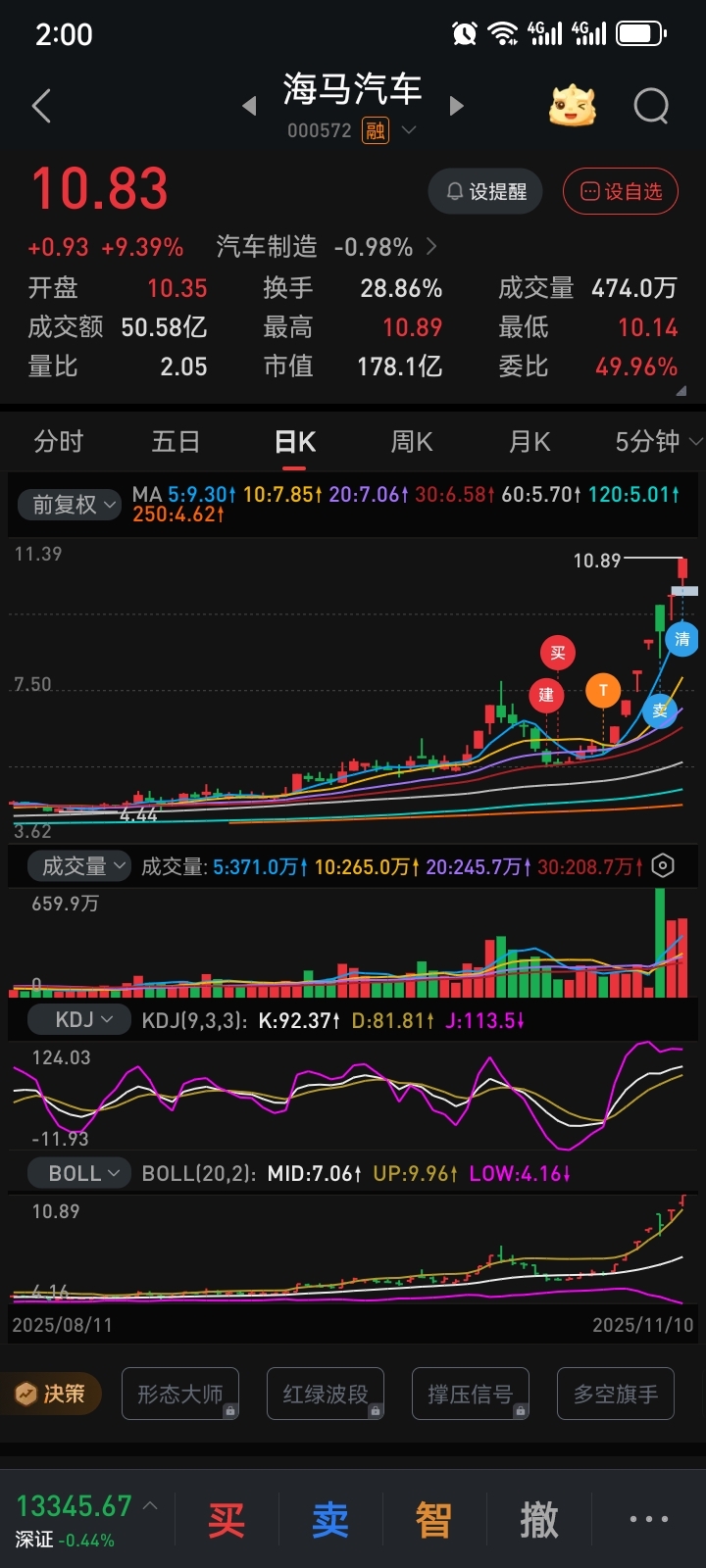The width and height of the screenshot is (706, 1568).
Task: Switch to 月K tab
Action: (x=529, y=442)
